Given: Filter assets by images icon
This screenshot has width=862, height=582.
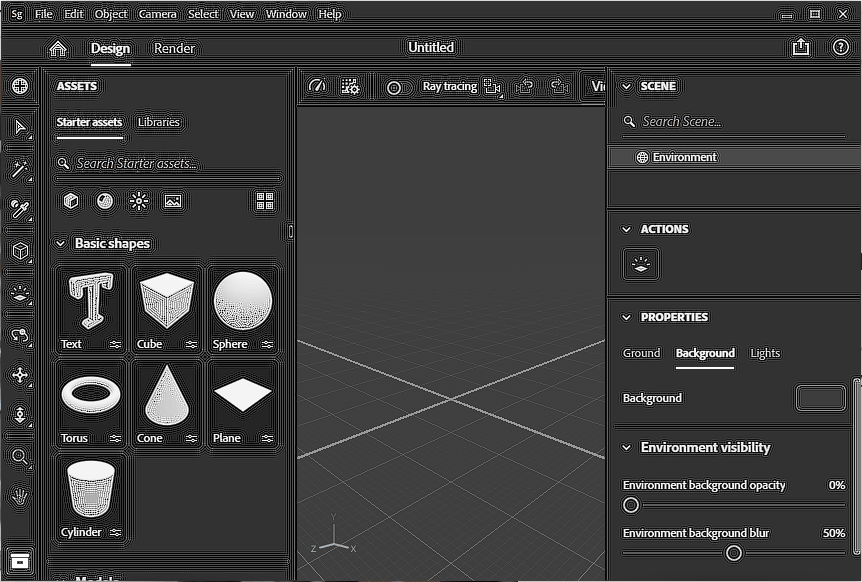Looking at the screenshot, I should coord(173,201).
